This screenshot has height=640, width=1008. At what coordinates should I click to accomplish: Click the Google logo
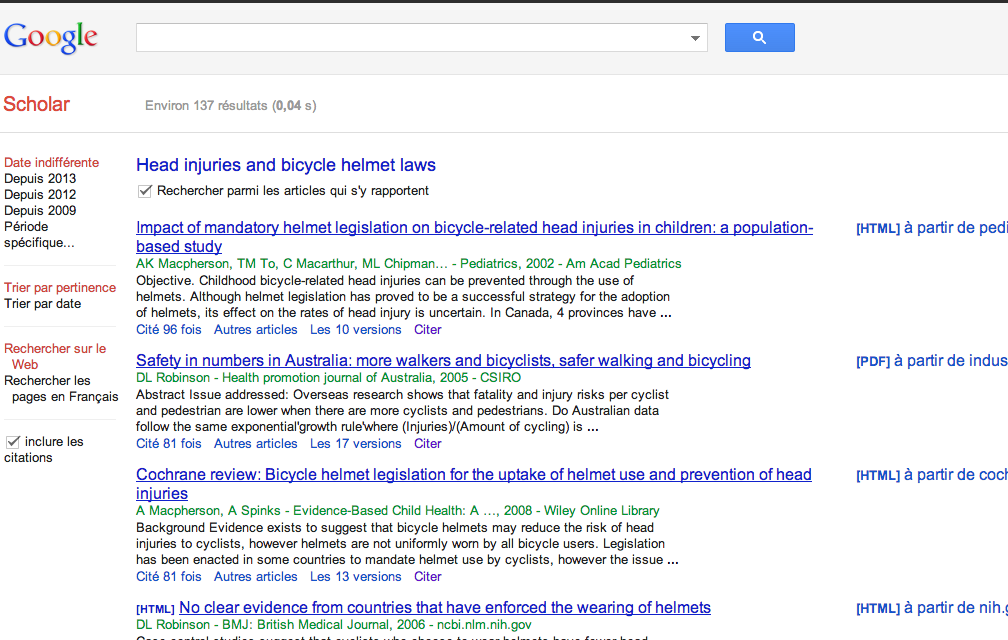[51, 37]
